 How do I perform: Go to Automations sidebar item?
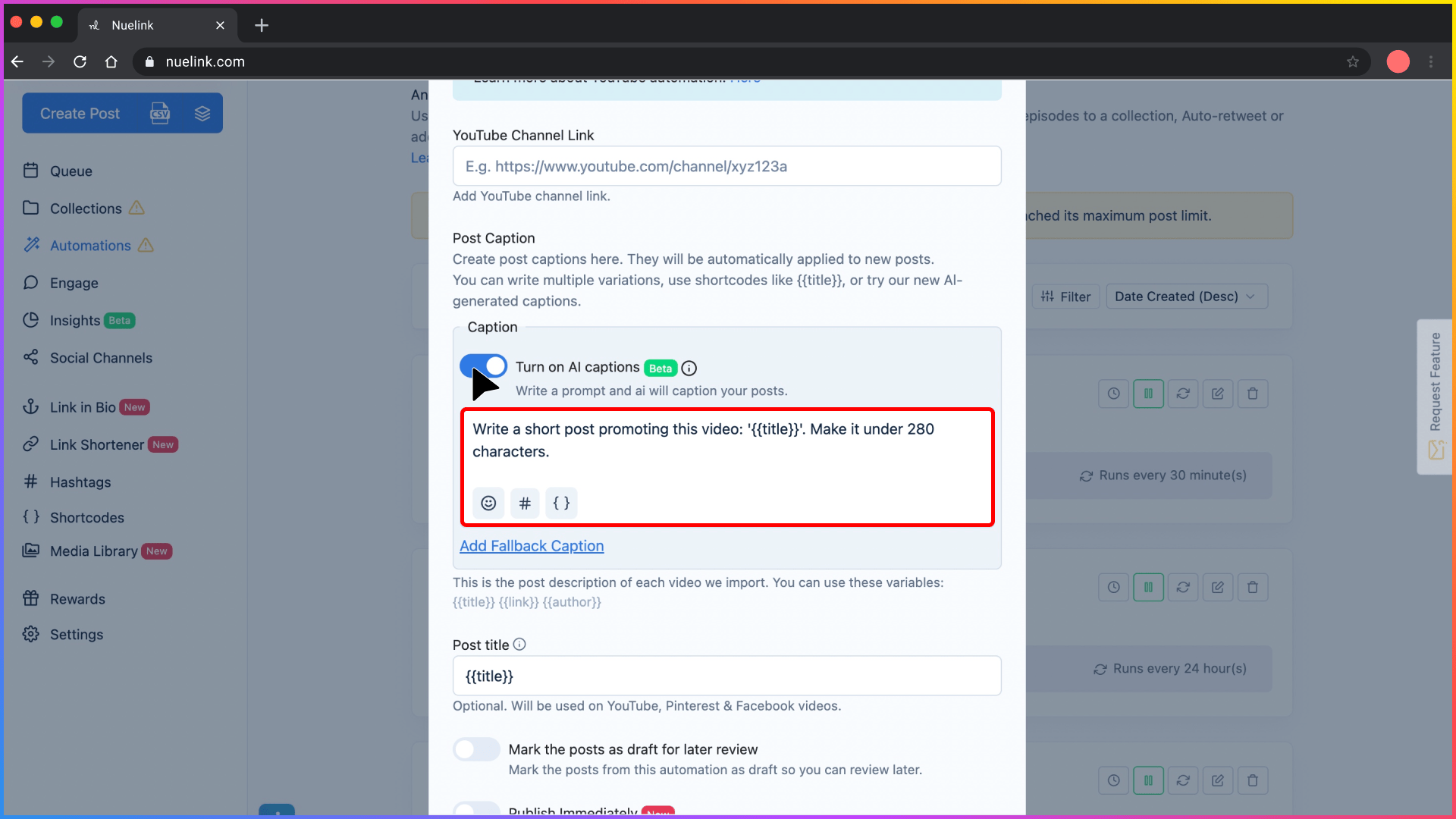tap(89, 246)
